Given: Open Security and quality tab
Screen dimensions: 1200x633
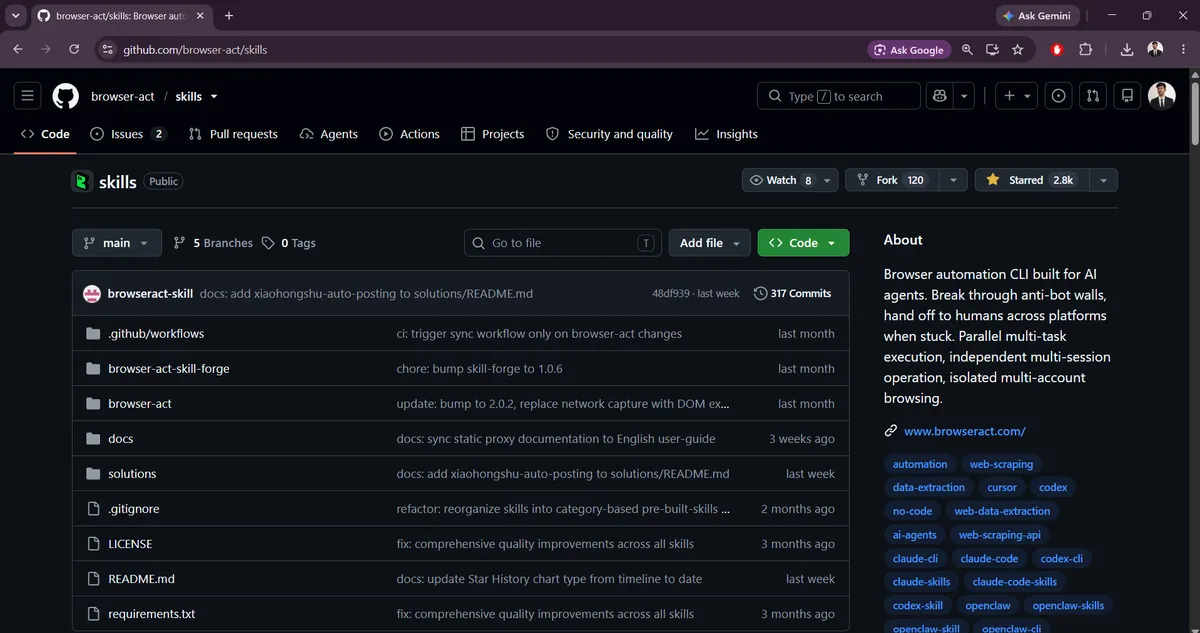Looking at the screenshot, I should point(609,134).
